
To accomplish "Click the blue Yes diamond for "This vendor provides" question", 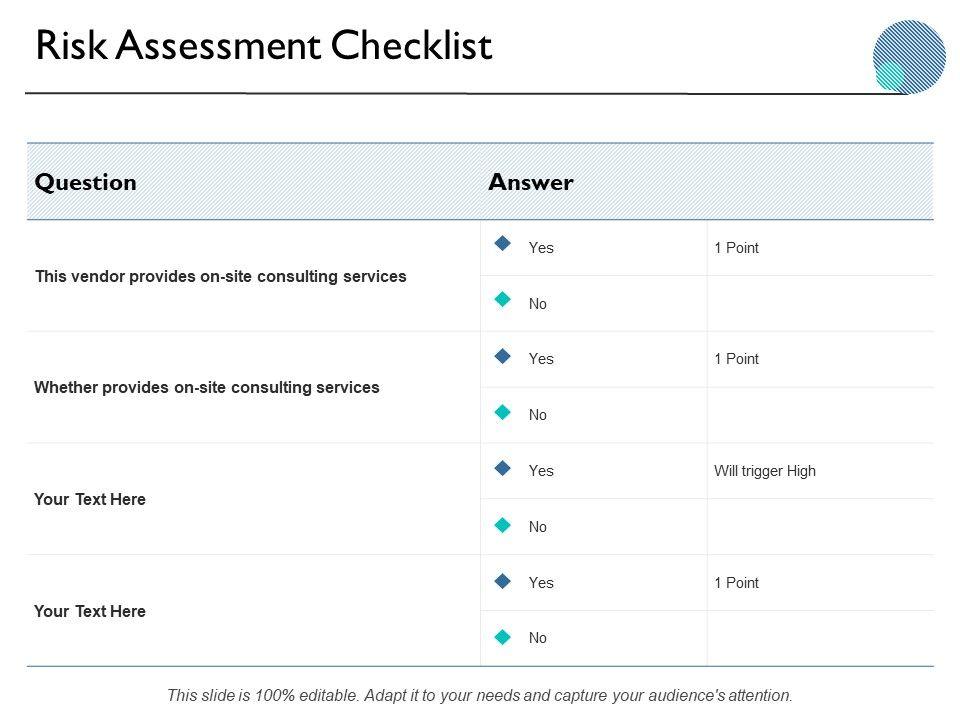I will [x=503, y=243].
